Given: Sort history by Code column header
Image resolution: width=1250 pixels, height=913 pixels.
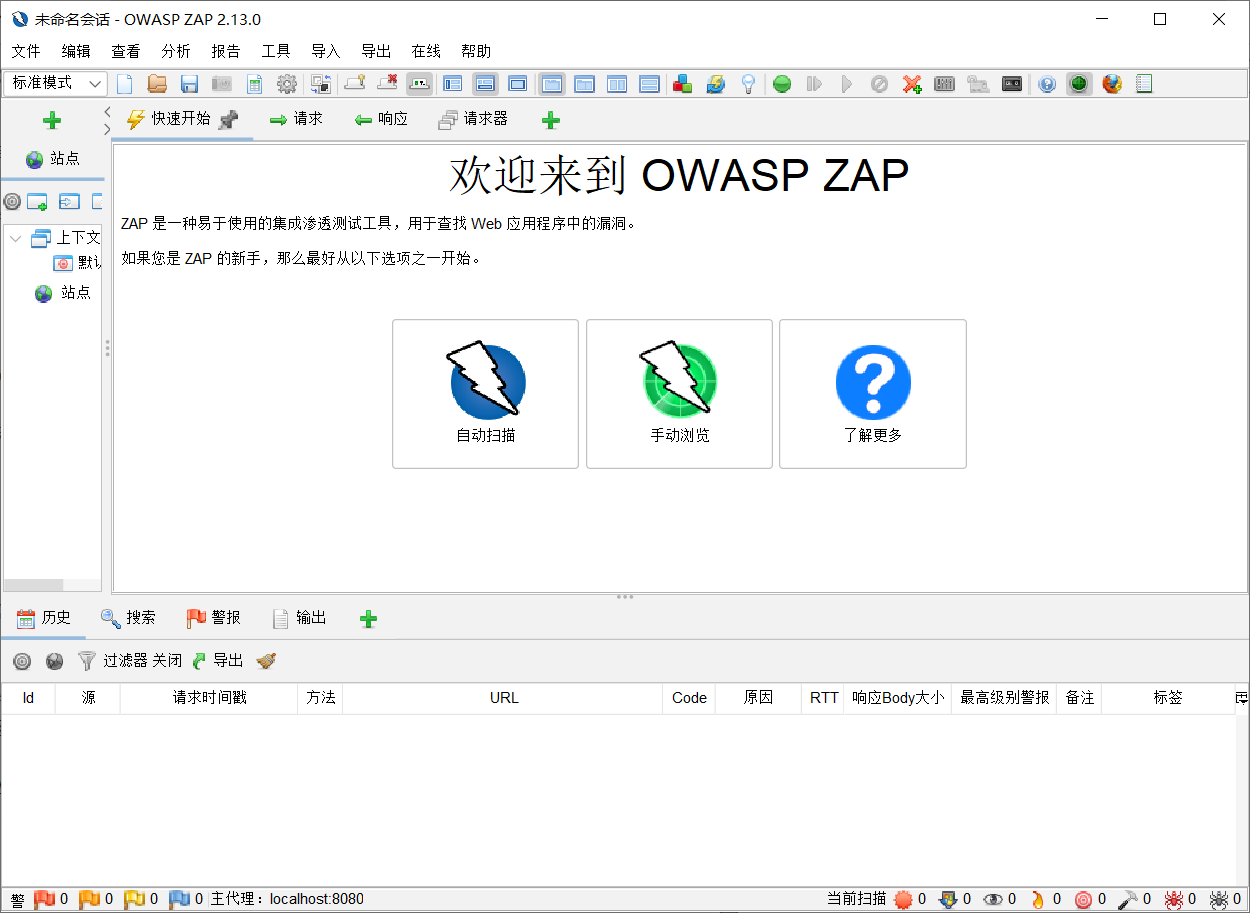Looking at the screenshot, I should click(x=689, y=698).
